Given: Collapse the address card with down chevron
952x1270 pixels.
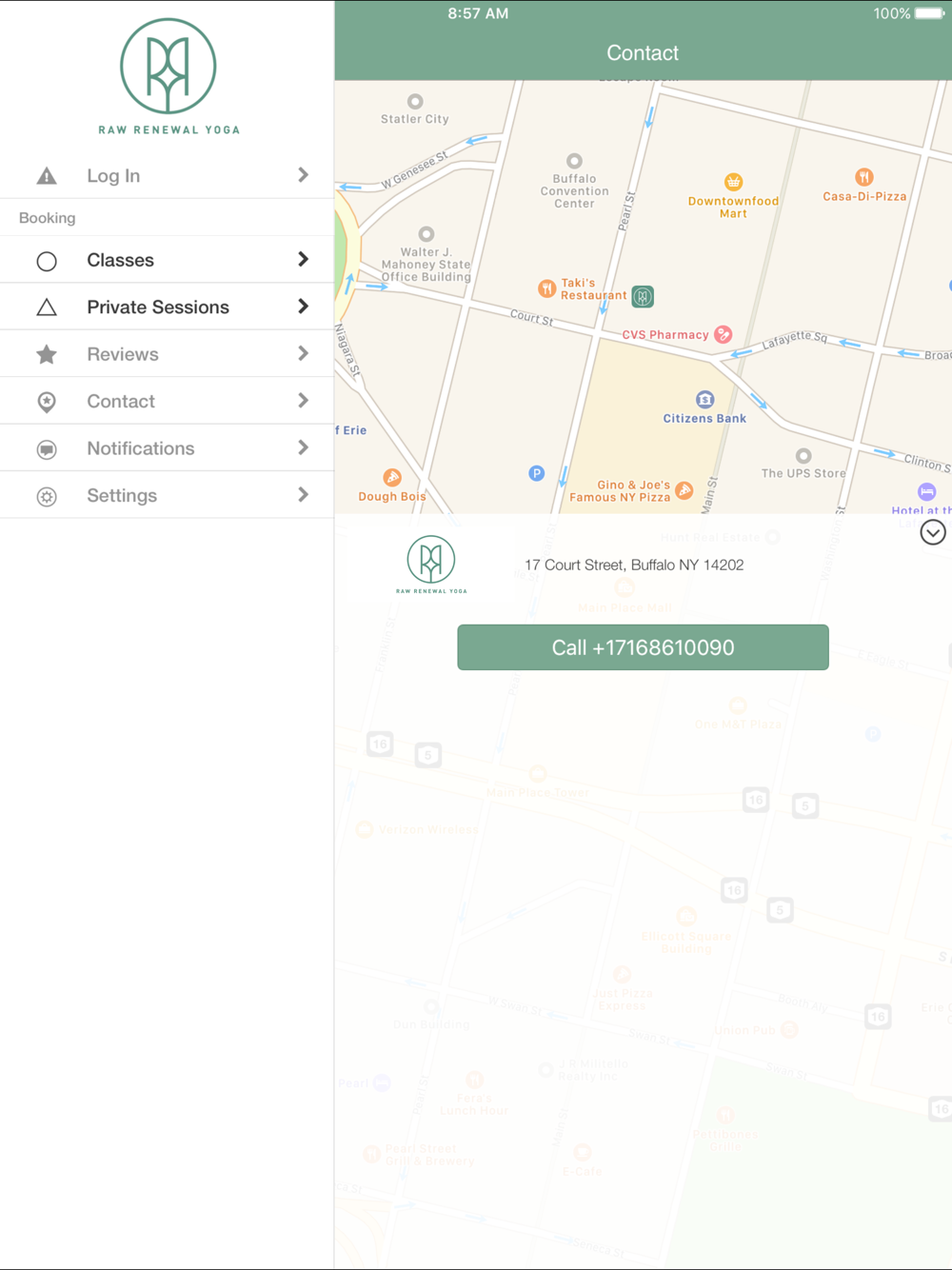Looking at the screenshot, I should (933, 532).
